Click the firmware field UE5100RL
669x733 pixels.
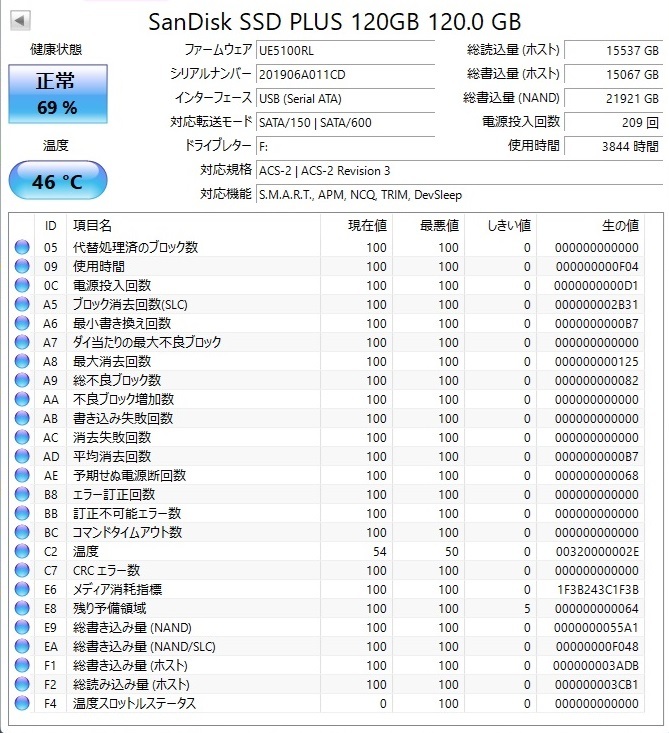(345, 50)
